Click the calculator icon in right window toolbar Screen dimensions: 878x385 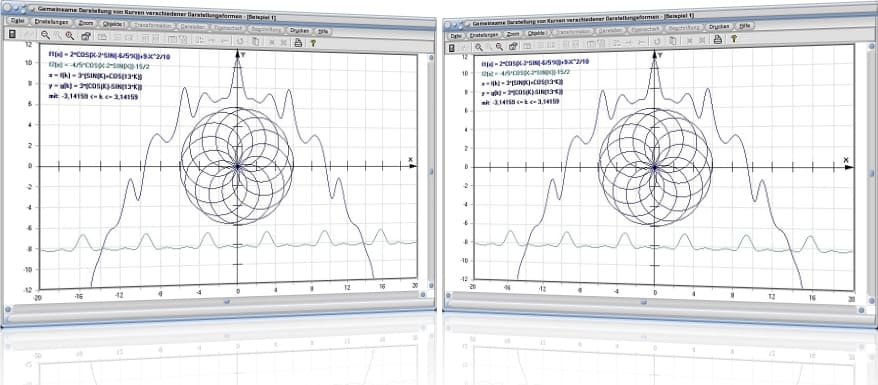coord(452,49)
